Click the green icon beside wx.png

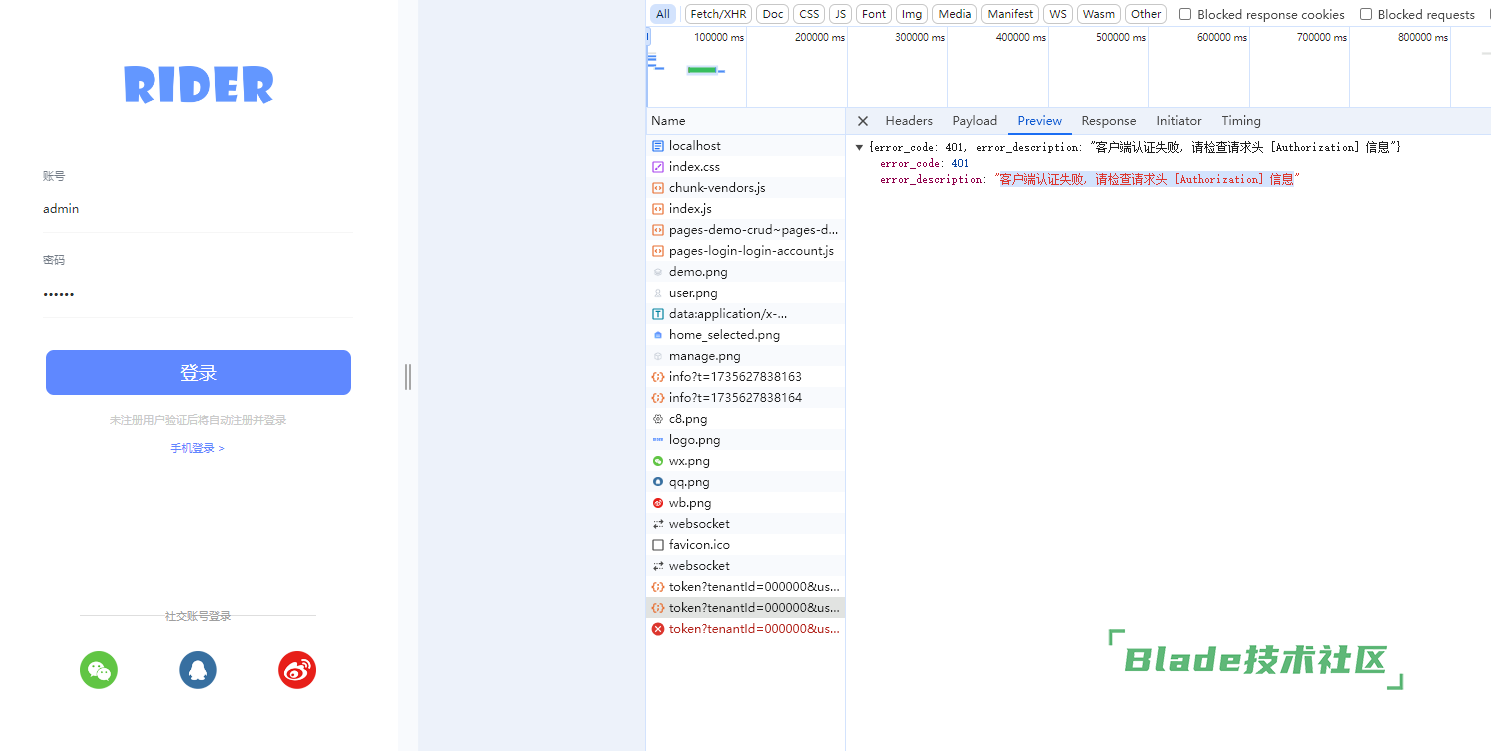(658, 461)
